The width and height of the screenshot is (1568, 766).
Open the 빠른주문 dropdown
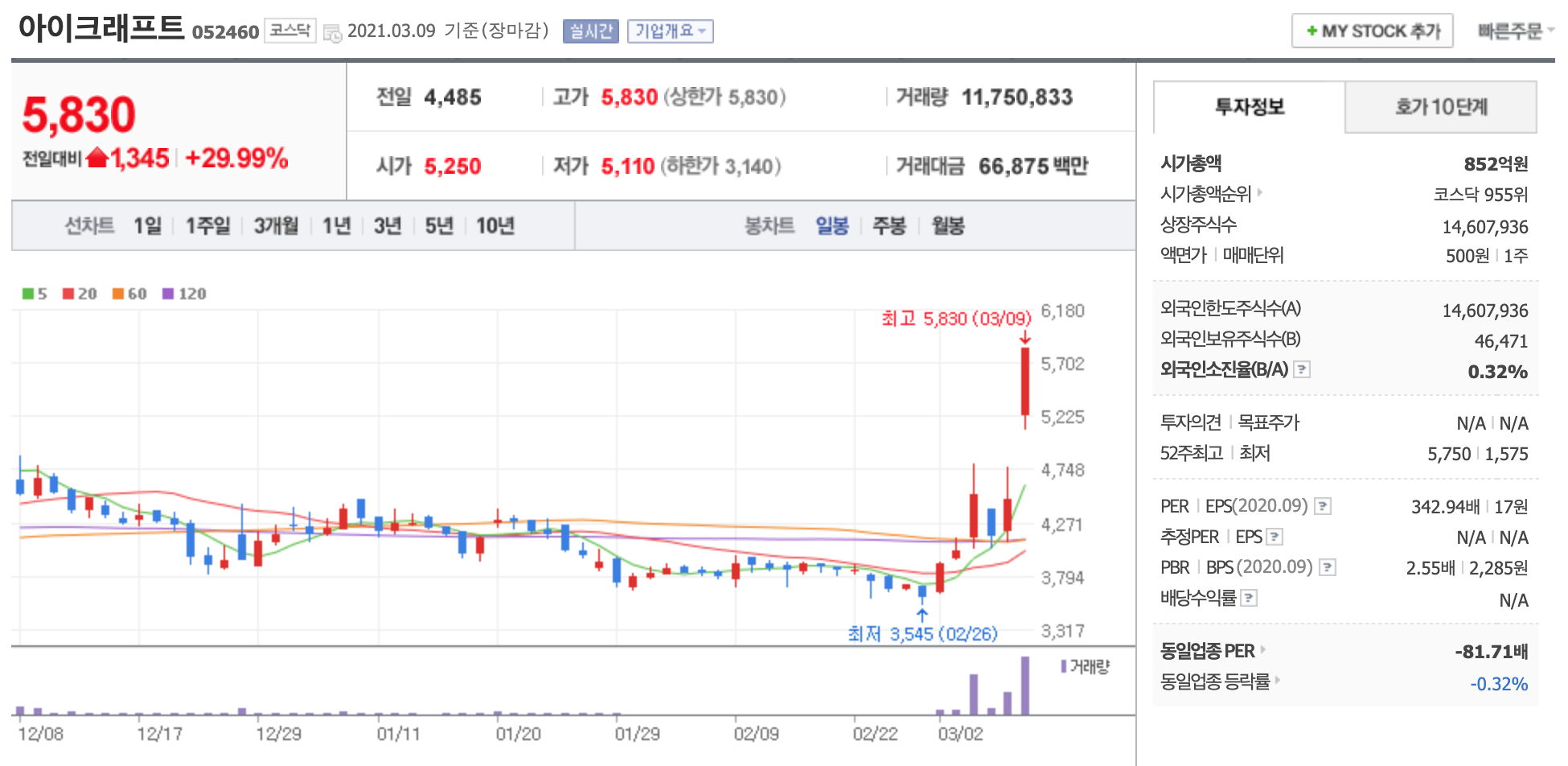tap(1515, 31)
